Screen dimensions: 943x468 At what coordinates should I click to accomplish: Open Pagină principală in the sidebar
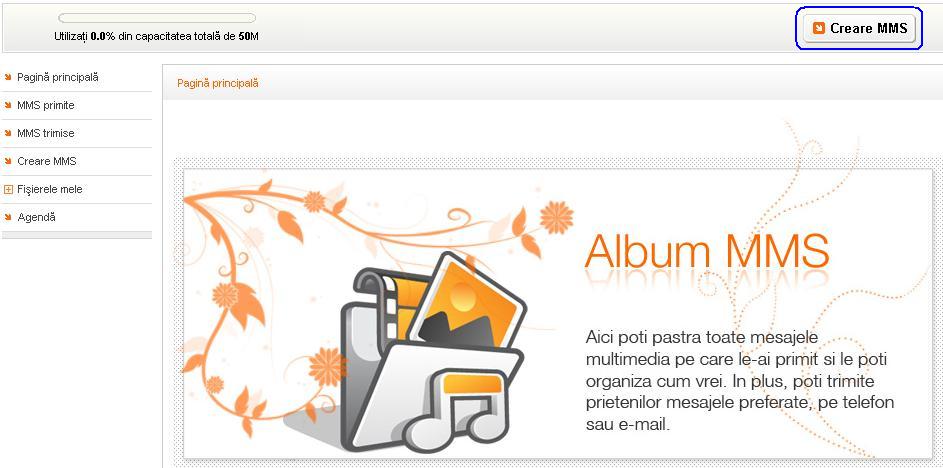58,78
